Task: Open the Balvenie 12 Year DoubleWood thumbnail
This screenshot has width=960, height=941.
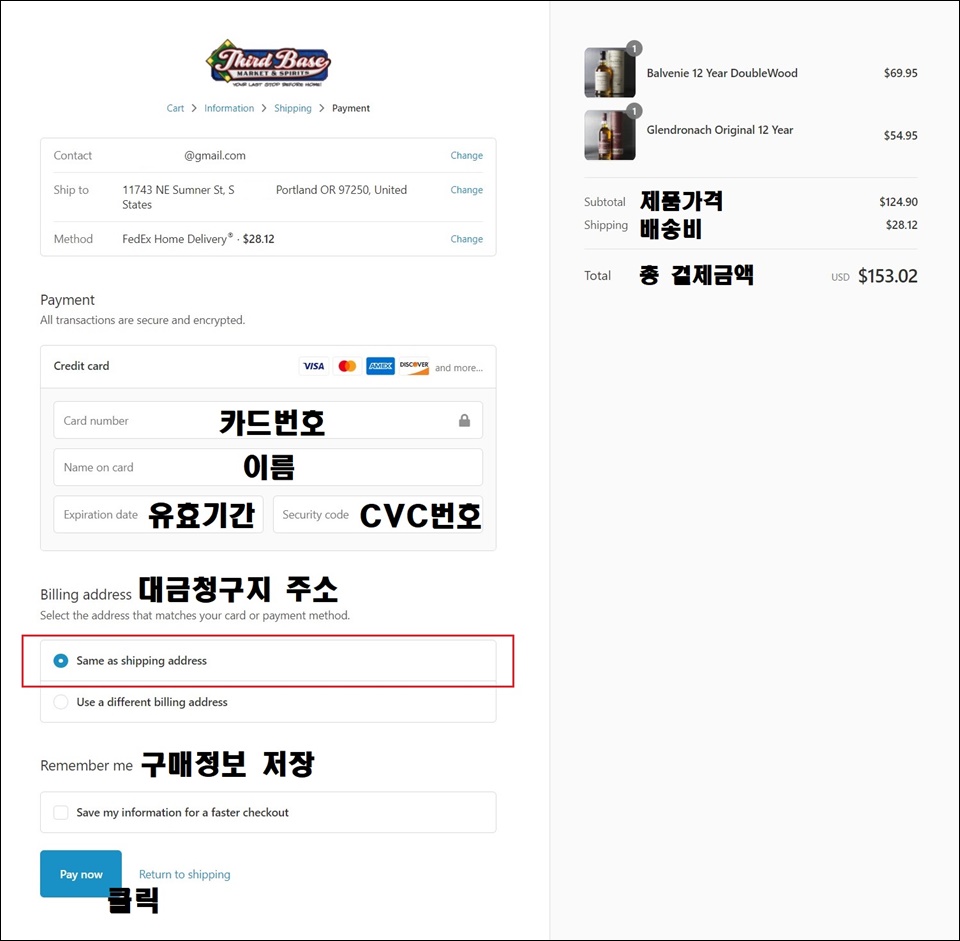Action: click(x=610, y=73)
